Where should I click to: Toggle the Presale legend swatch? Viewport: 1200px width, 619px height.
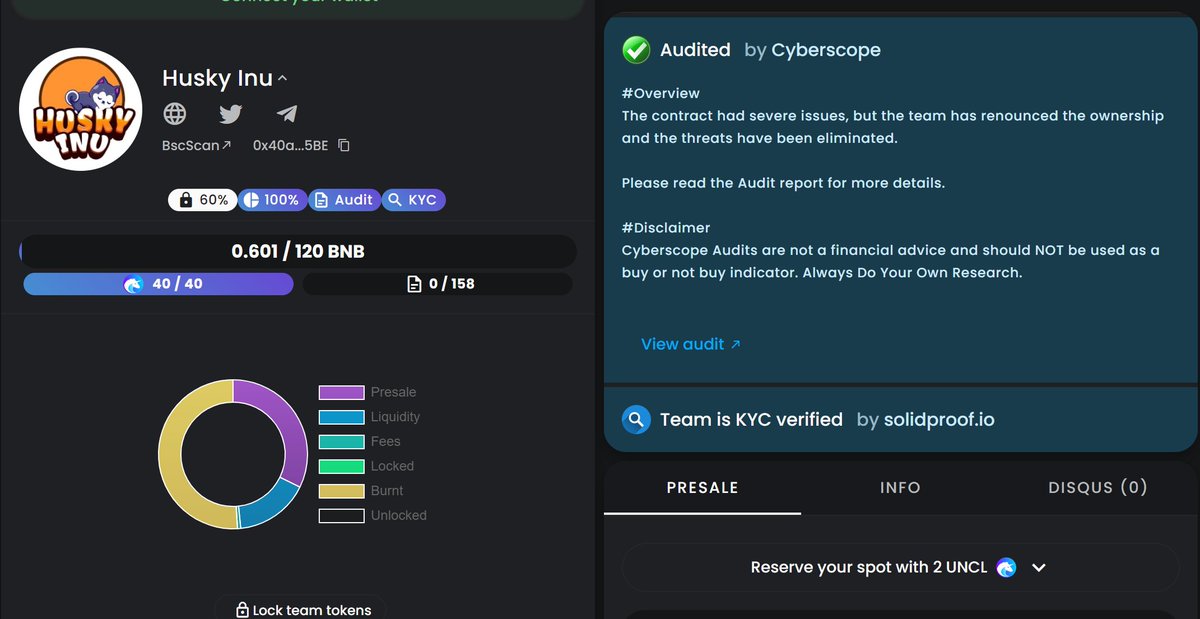pos(341,392)
